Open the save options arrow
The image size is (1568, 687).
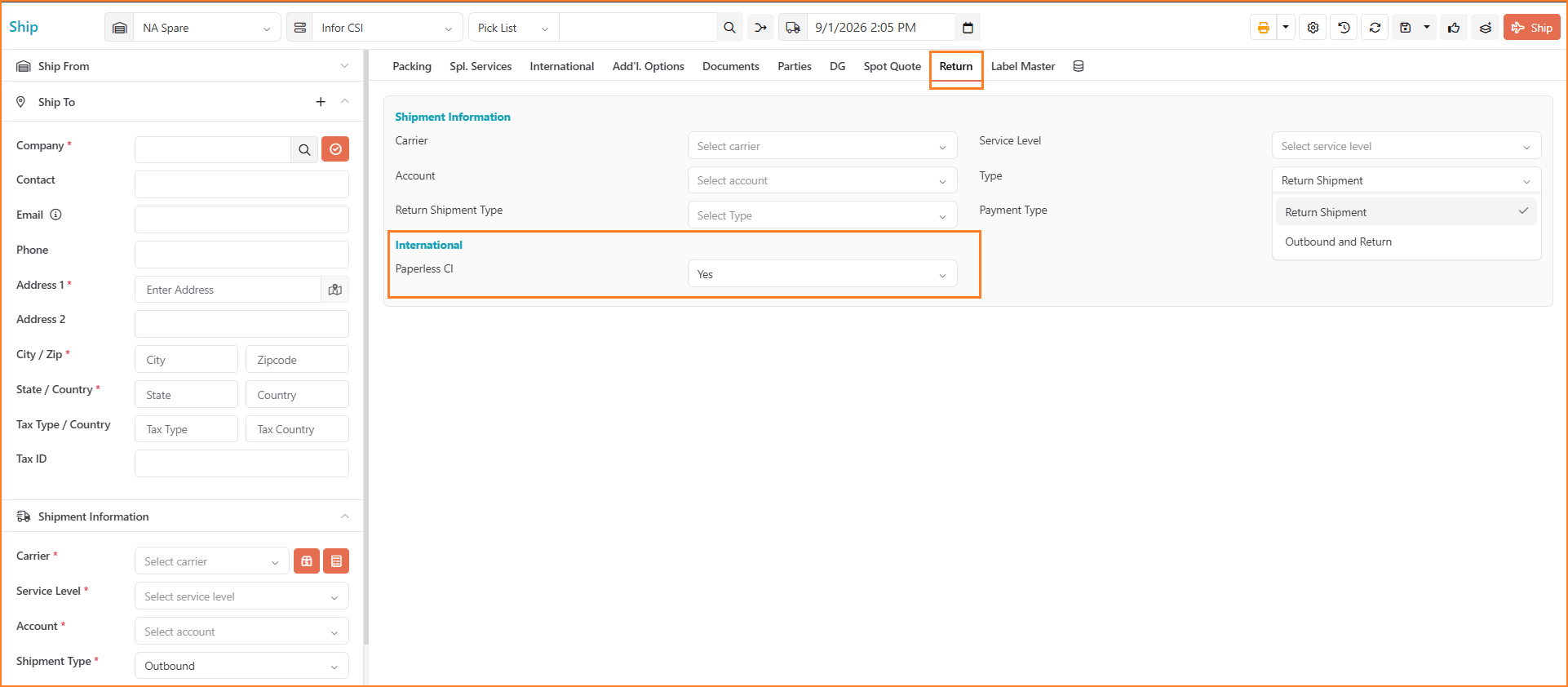(x=1427, y=28)
